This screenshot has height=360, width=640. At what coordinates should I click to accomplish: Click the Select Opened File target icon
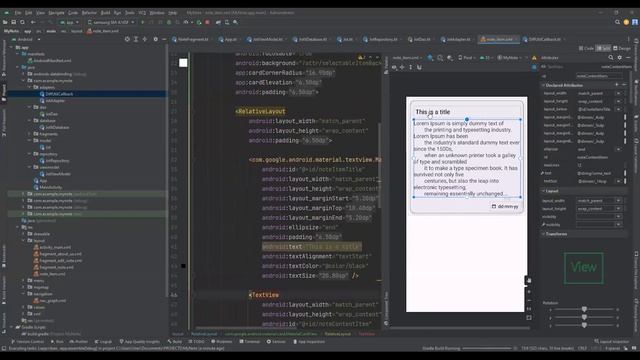click(127, 39)
